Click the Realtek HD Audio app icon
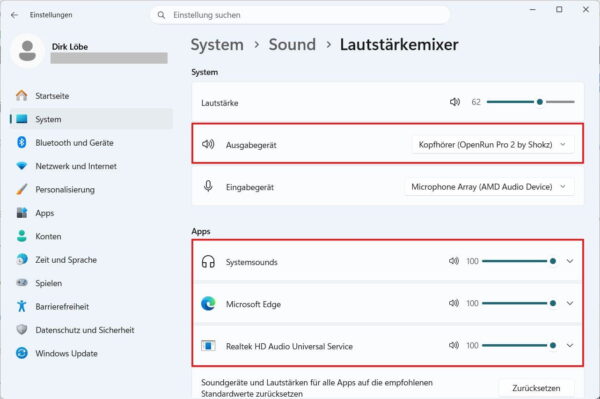600x399 pixels. coord(208,346)
